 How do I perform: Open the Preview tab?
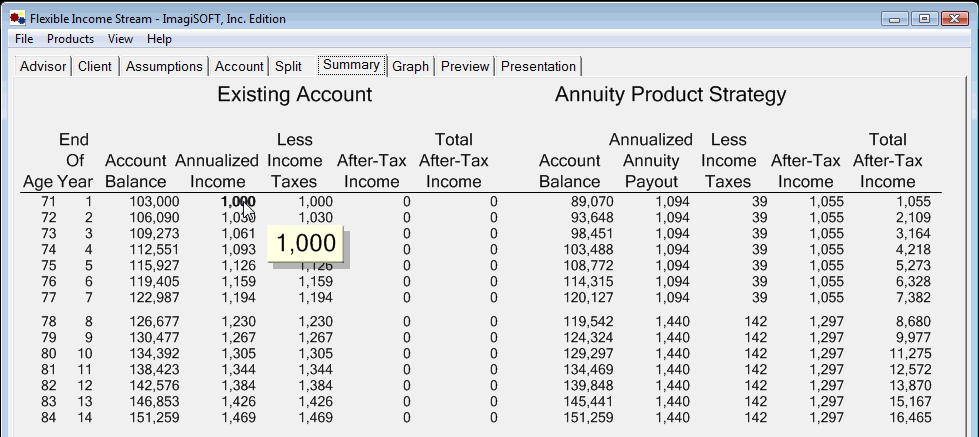coord(465,66)
